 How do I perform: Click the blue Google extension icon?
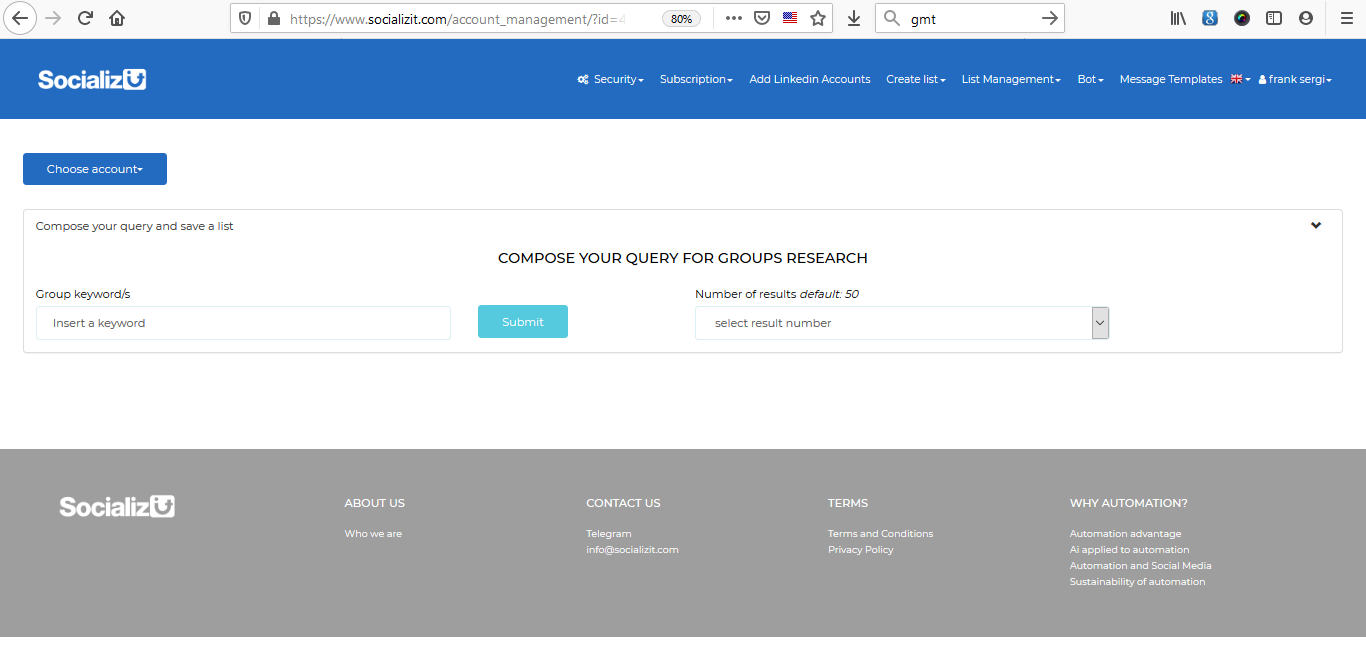click(x=1210, y=18)
